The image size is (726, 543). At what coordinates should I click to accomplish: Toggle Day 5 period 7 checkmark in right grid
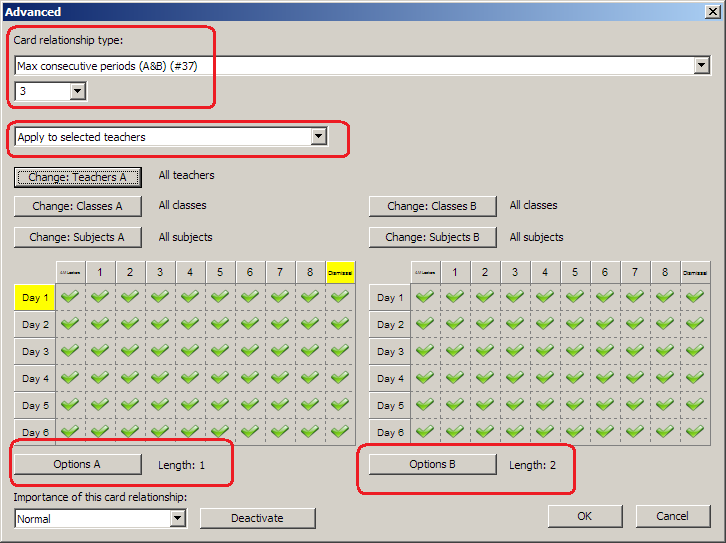point(635,405)
